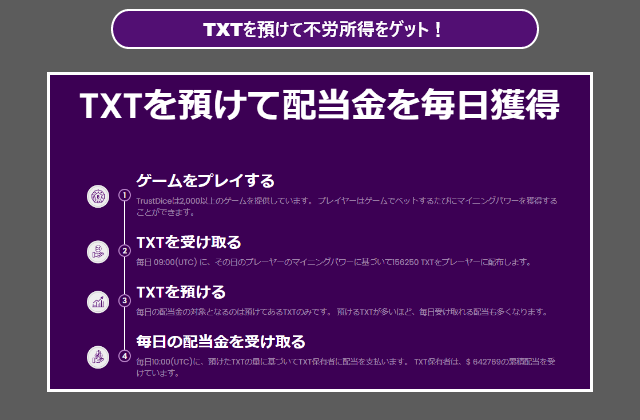This screenshot has height=420, width=640.
Task: Open the TXTを預ける step heading
Action: click(x=181, y=292)
